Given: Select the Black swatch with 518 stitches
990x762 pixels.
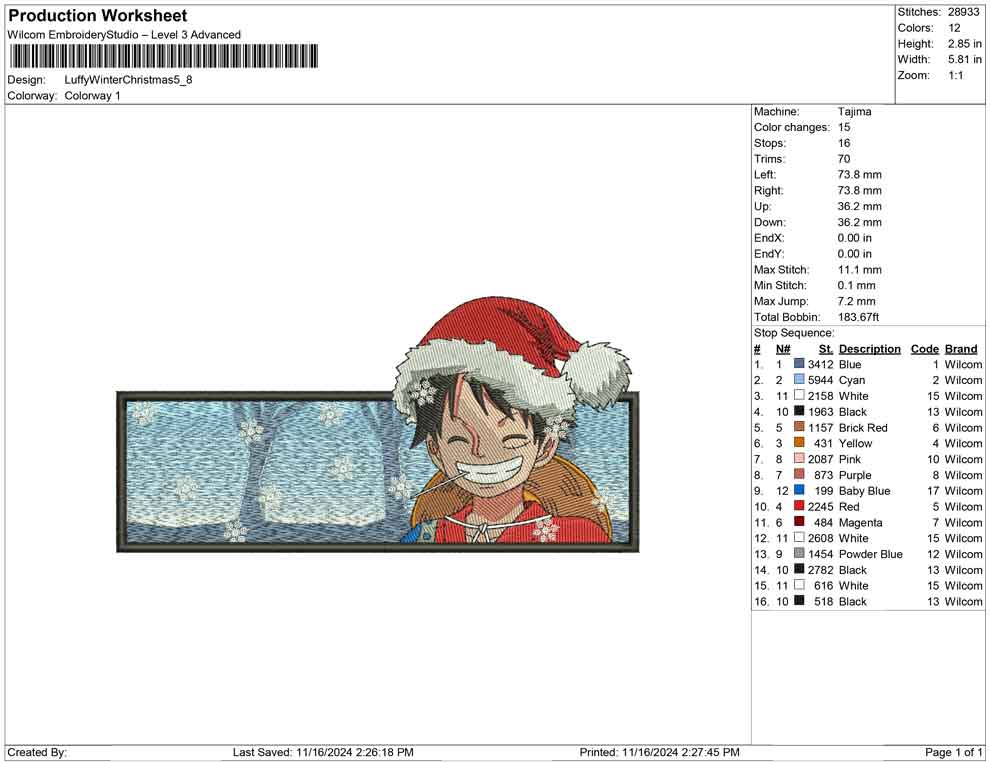Looking at the screenshot, I should pyautogui.click(x=799, y=600).
